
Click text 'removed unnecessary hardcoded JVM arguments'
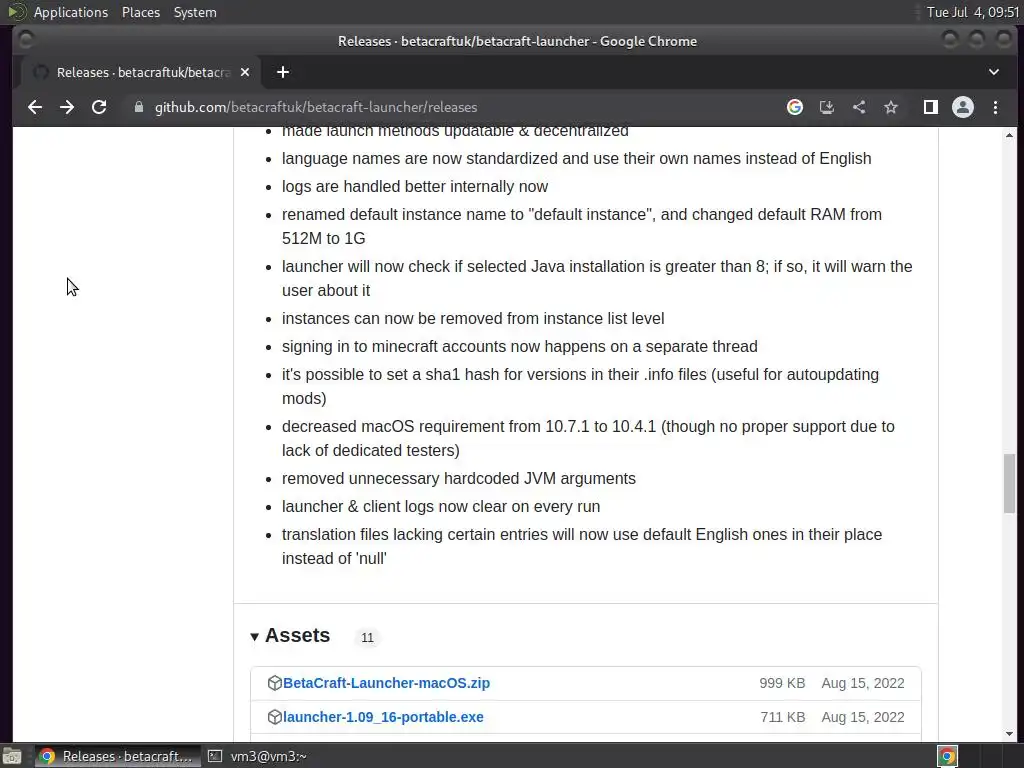coord(458,479)
